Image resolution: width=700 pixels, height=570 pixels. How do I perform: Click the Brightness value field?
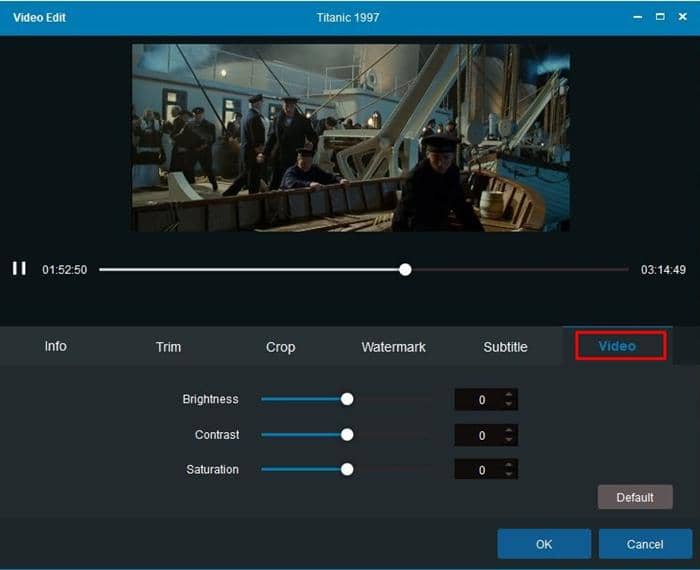click(x=486, y=399)
